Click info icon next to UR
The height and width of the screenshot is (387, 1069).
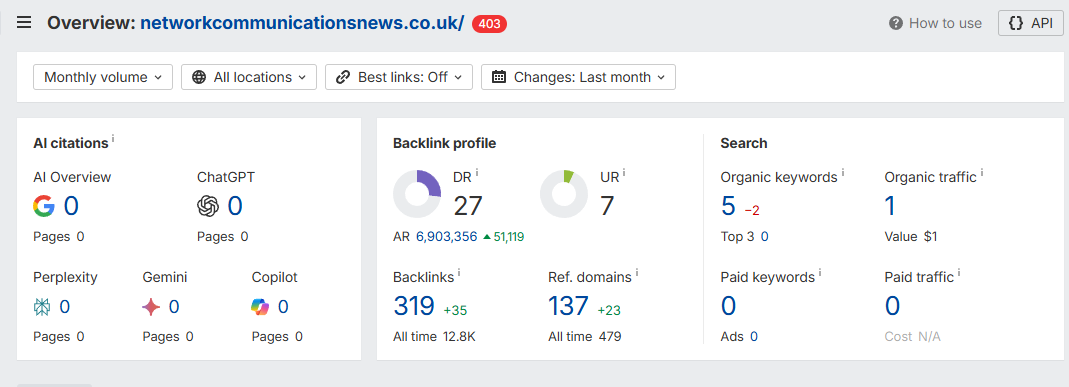pos(624,173)
